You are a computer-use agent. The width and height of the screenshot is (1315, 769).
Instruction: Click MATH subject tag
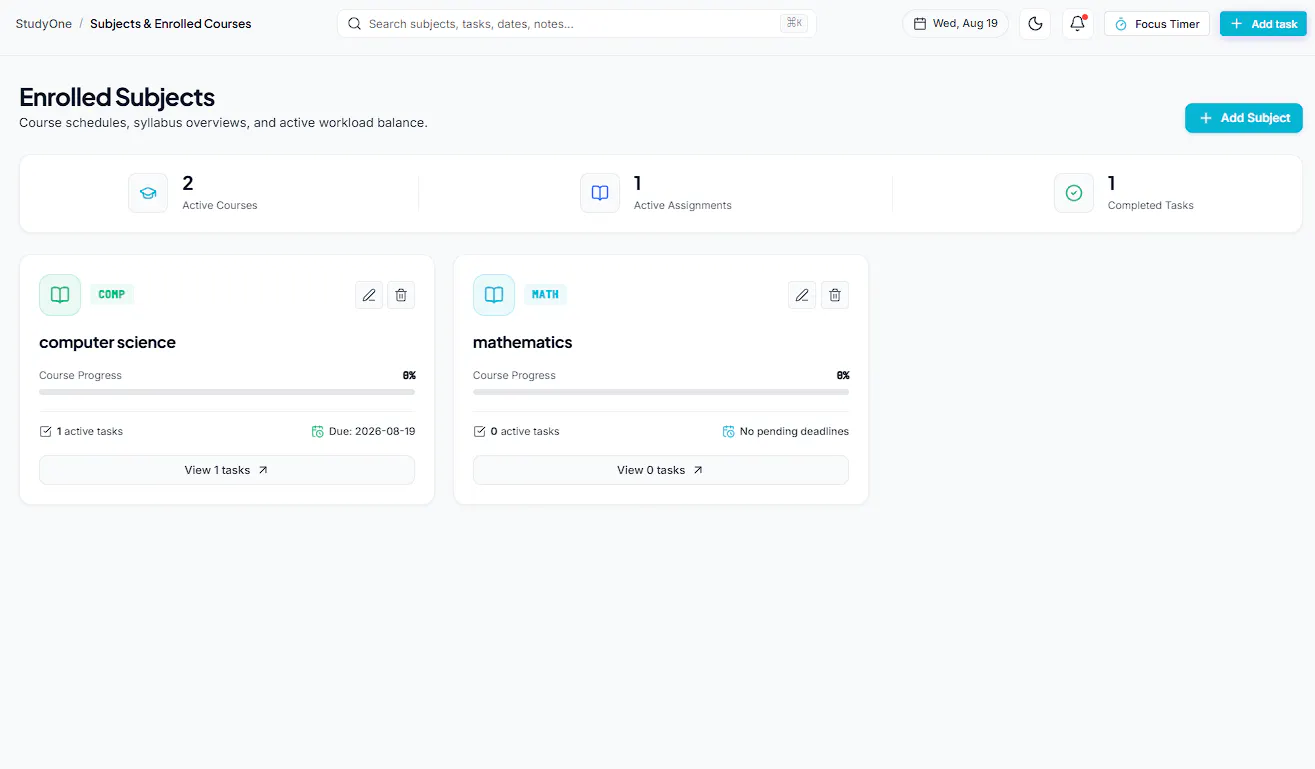click(x=545, y=295)
